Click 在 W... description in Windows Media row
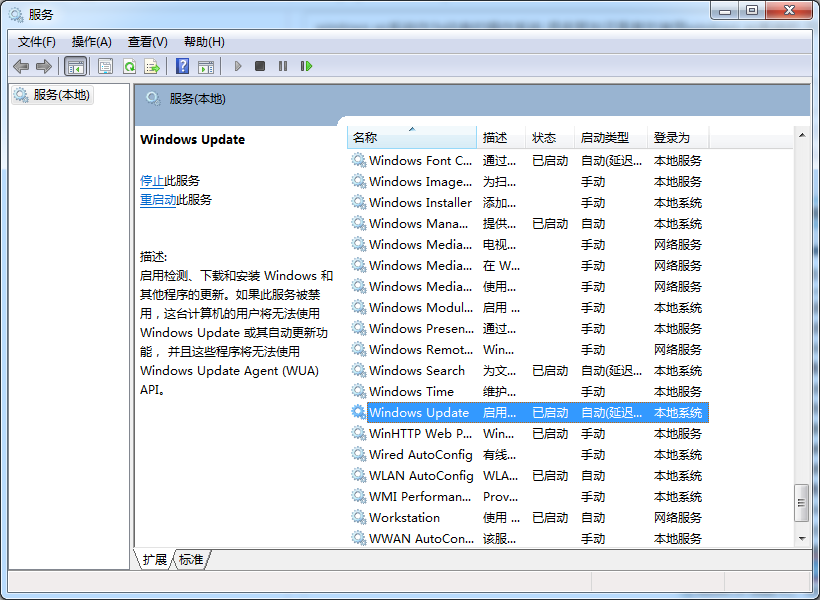 click(501, 265)
